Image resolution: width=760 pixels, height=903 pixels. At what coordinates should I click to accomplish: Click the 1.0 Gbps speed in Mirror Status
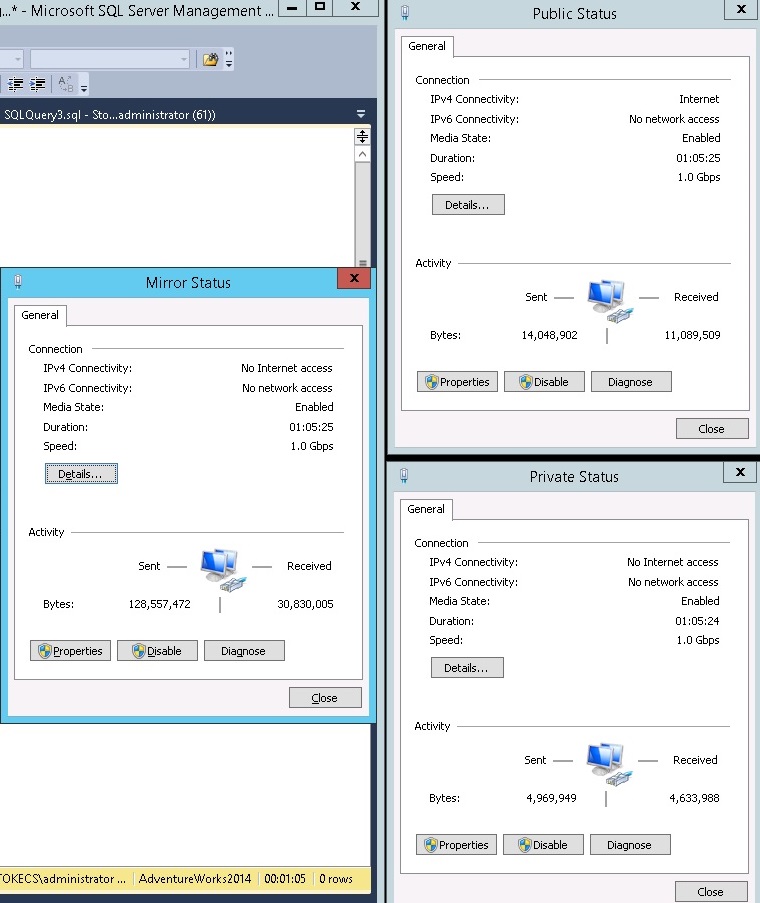click(311, 446)
